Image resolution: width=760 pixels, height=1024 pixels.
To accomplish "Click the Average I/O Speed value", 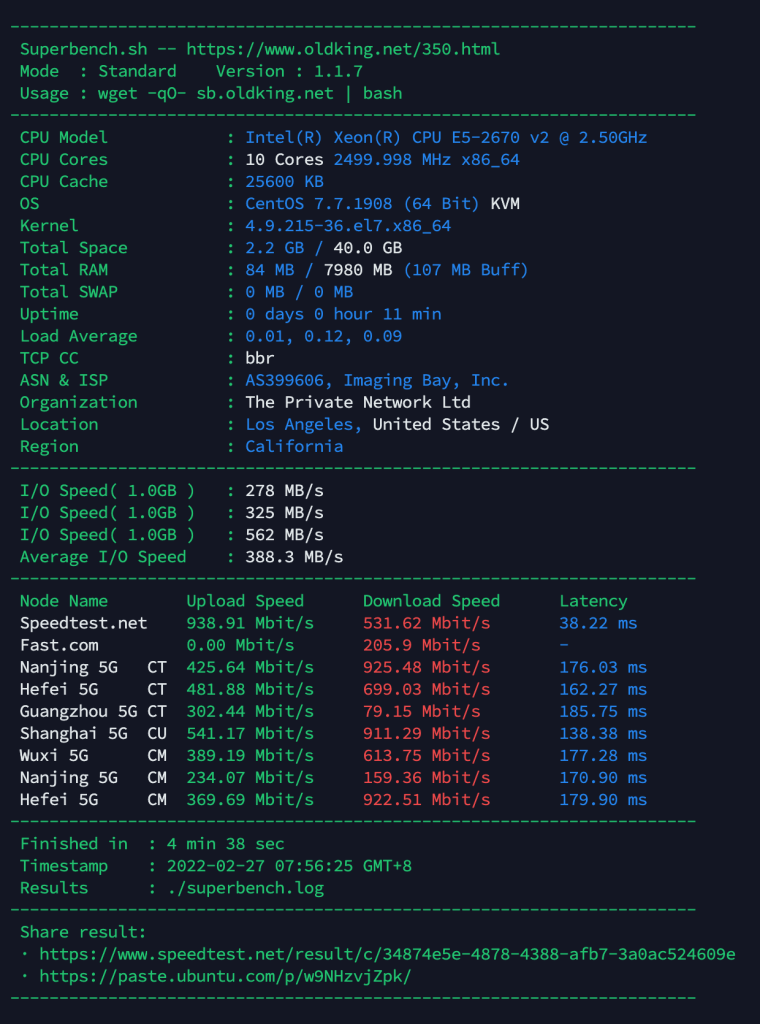I will point(294,557).
